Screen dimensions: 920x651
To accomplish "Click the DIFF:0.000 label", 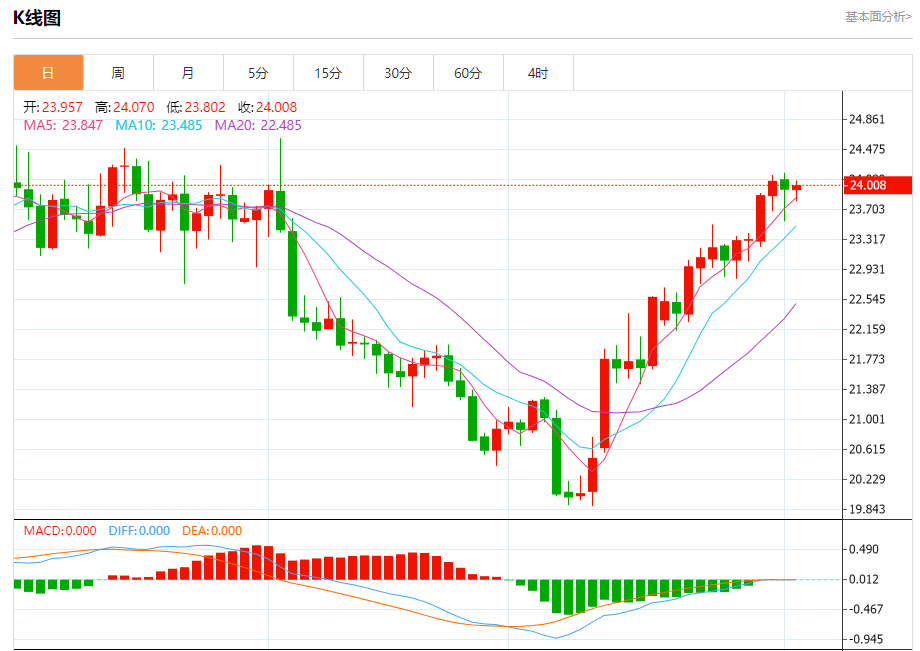I will [x=139, y=531].
